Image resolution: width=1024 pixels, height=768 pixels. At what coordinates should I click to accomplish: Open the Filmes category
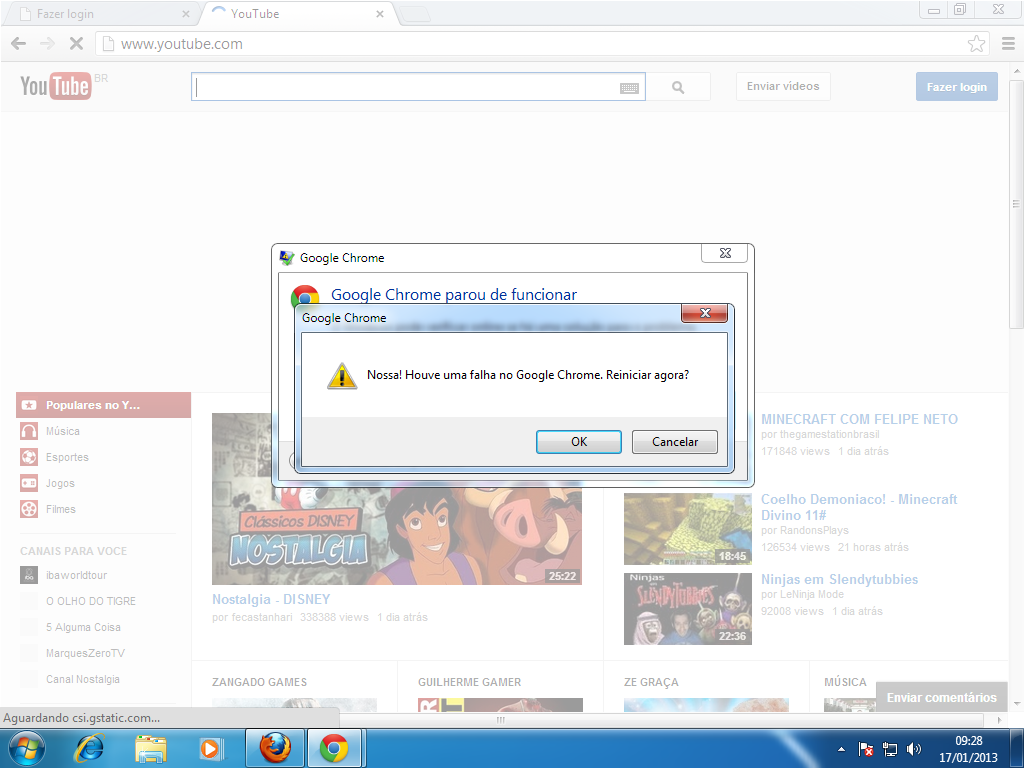(x=61, y=509)
